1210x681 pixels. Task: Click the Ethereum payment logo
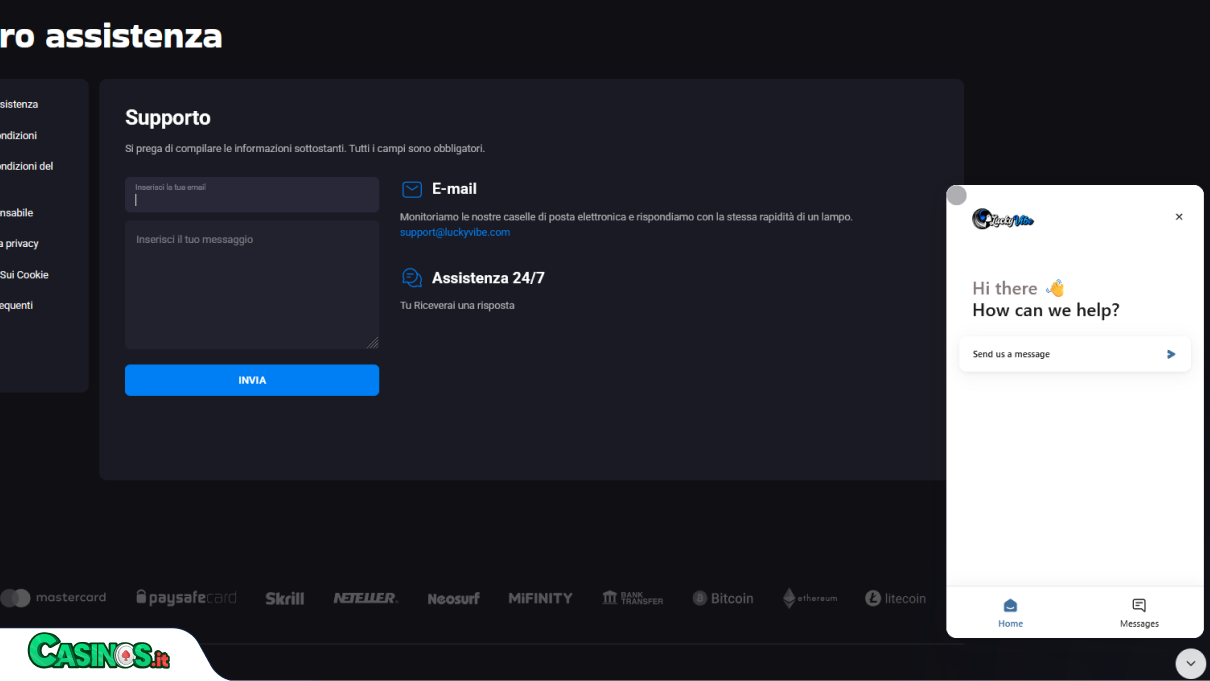coord(810,598)
